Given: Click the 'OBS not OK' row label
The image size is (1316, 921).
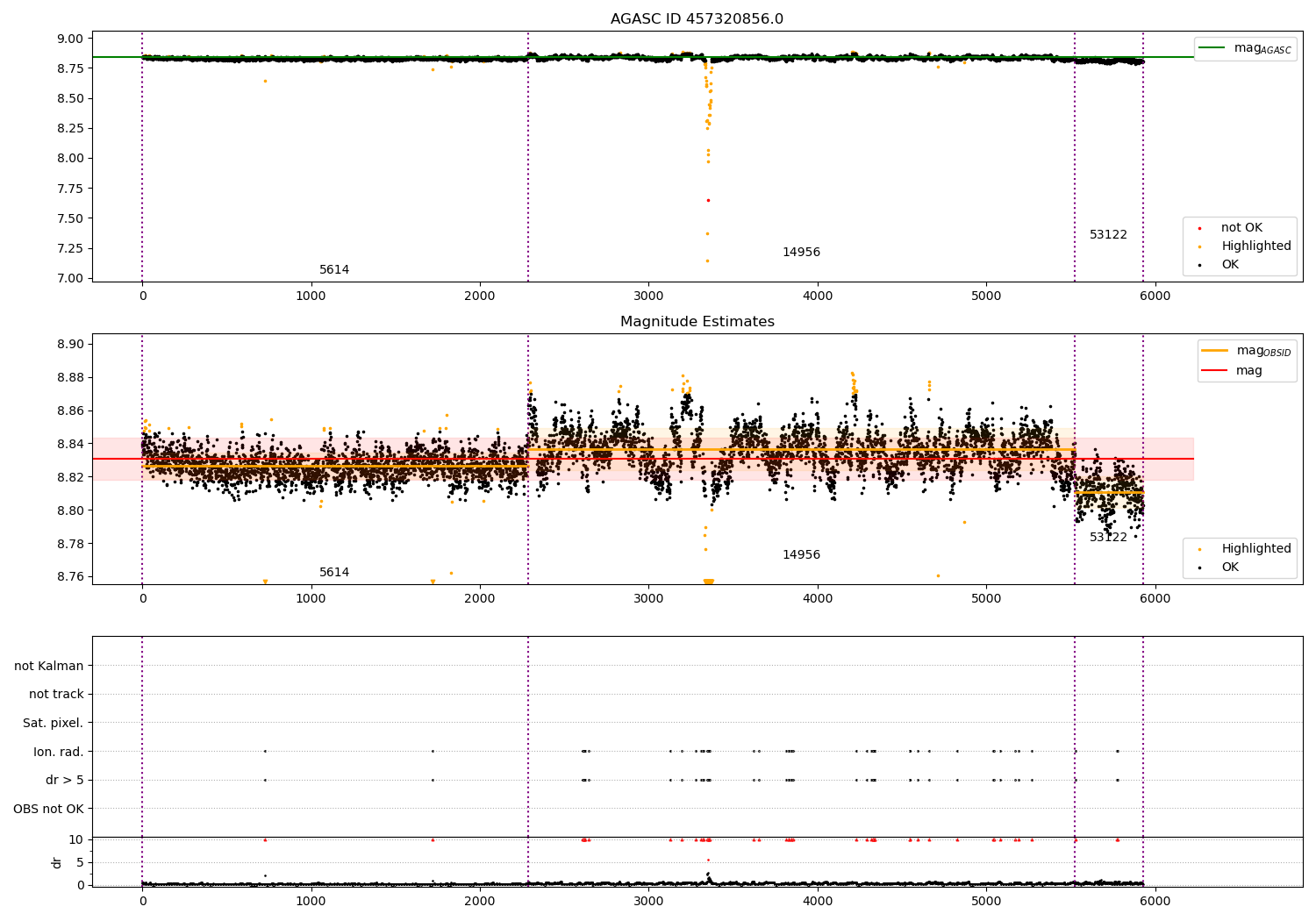Looking at the screenshot, I should point(48,809).
